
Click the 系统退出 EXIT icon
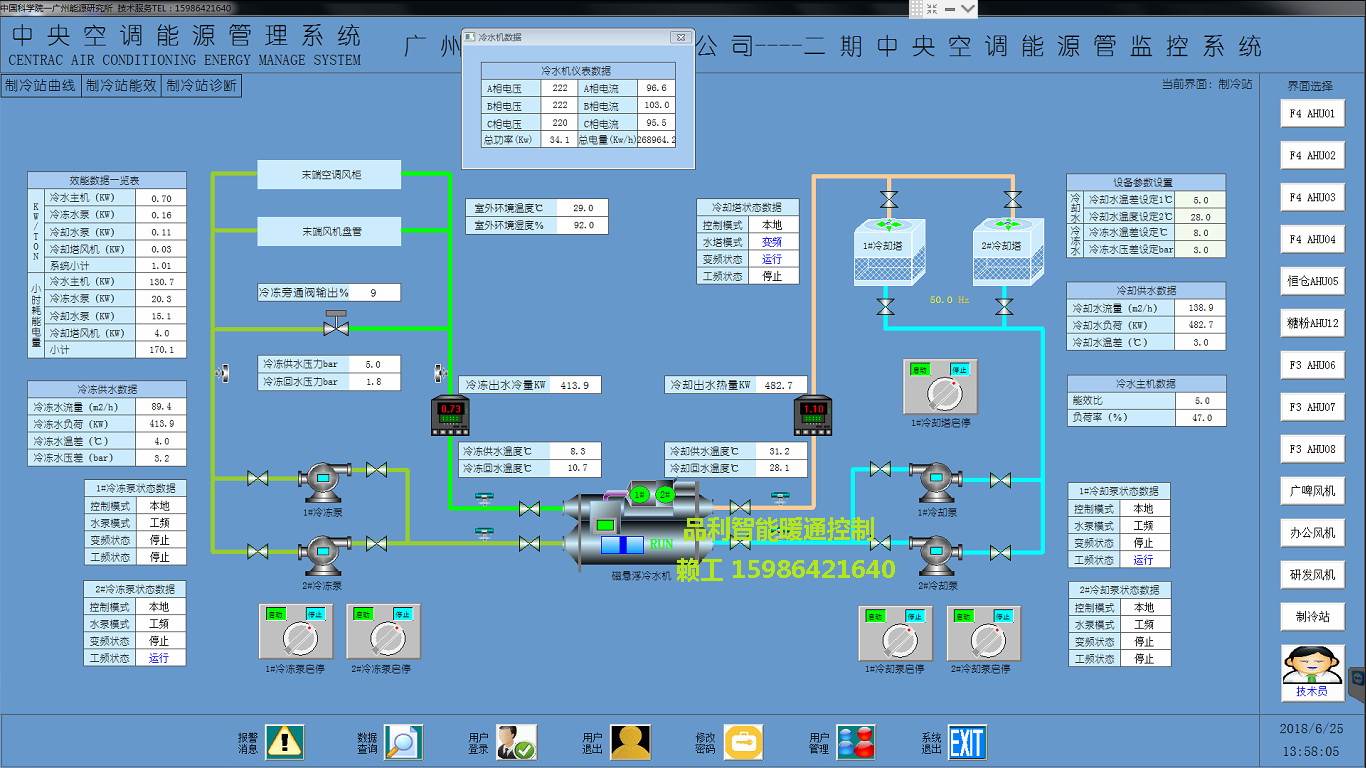[967, 742]
